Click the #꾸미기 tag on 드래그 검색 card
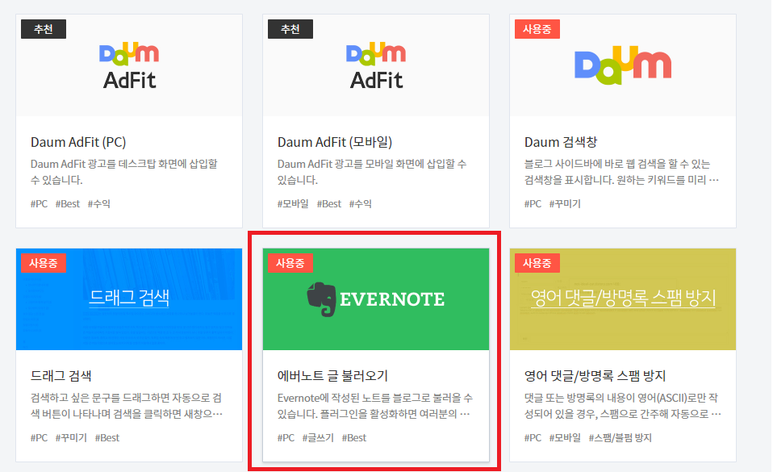 point(71,437)
